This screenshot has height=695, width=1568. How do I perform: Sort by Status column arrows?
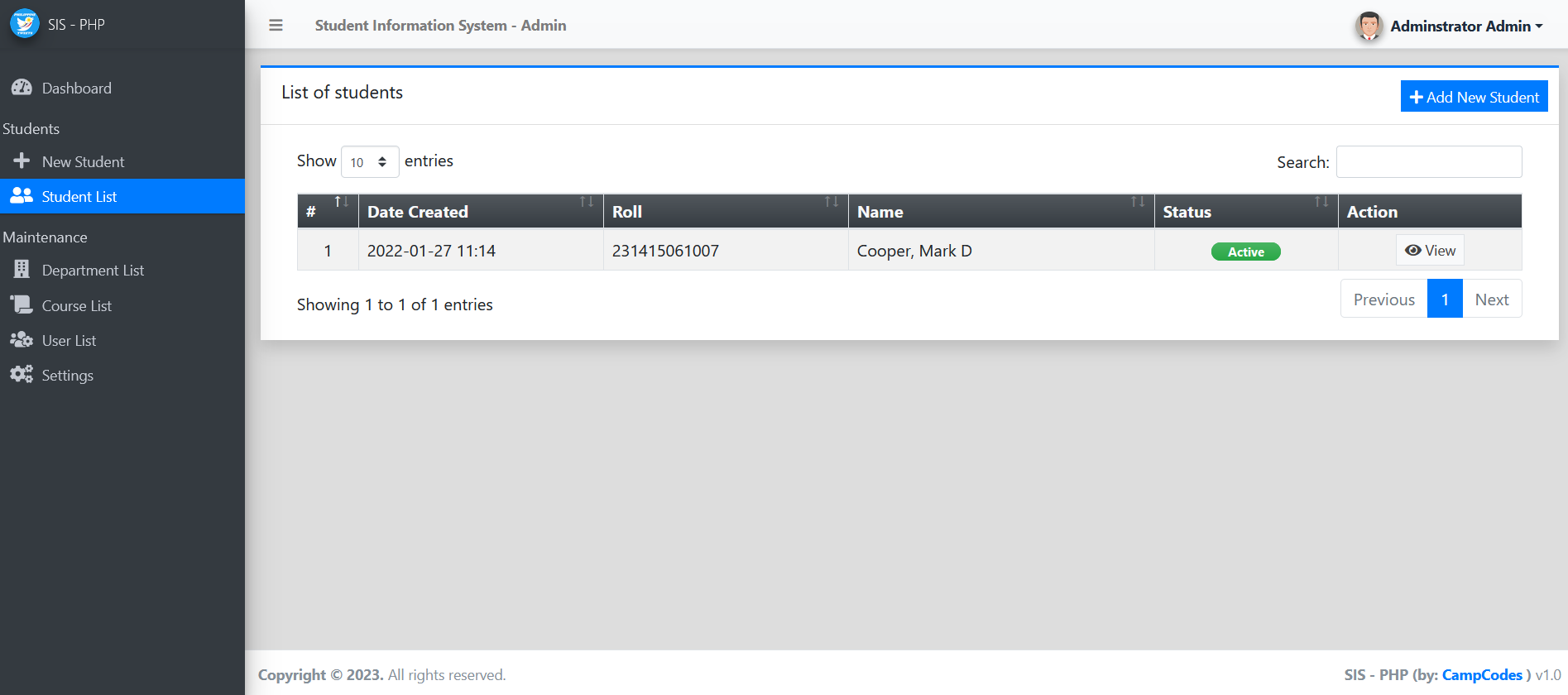tap(1321, 202)
